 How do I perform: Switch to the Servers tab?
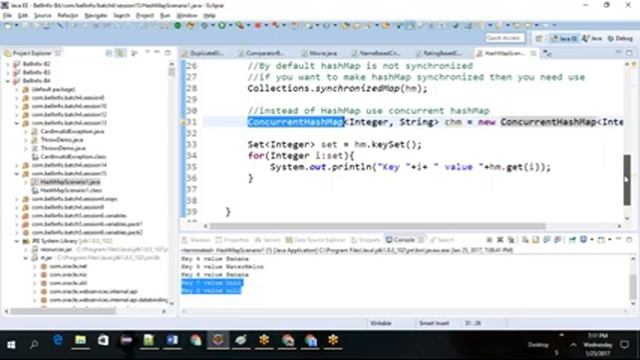tap(267, 240)
